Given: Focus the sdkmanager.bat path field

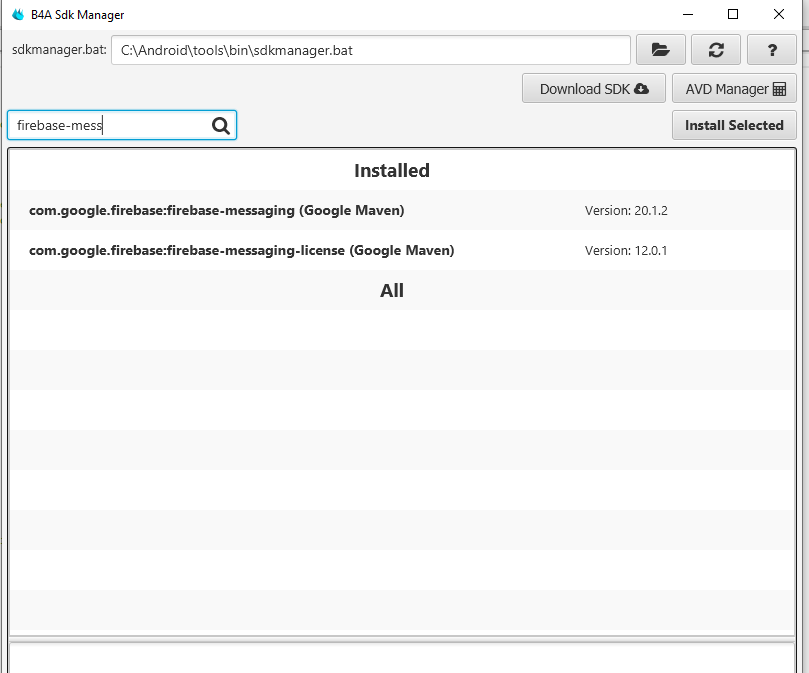Looking at the screenshot, I should click(x=370, y=50).
